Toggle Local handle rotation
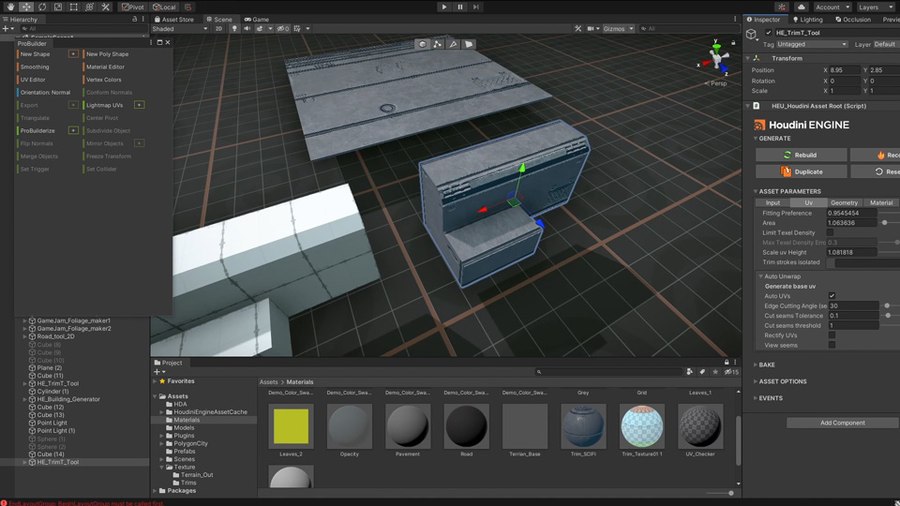This screenshot has height=506, width=900. click(x=164, y=7)
